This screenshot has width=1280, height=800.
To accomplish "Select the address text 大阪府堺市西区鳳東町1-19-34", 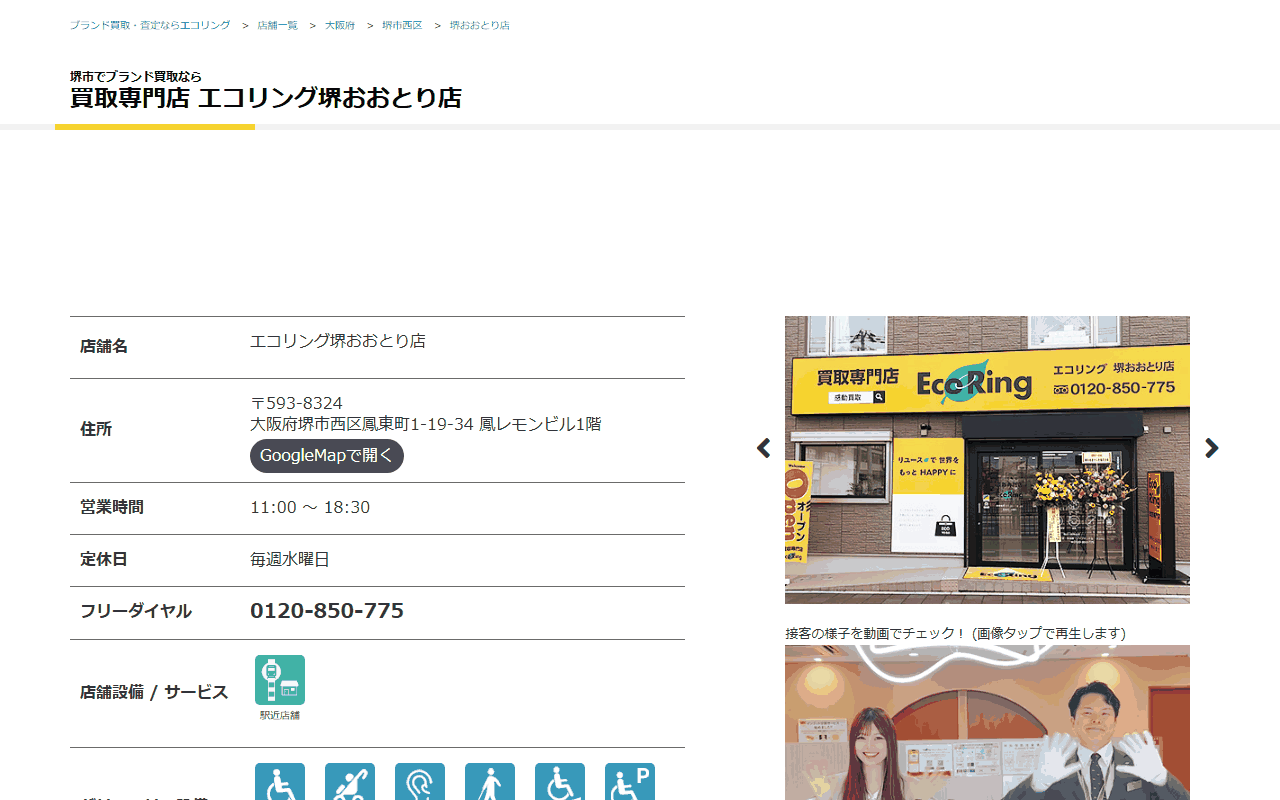I will click(362, 424).
